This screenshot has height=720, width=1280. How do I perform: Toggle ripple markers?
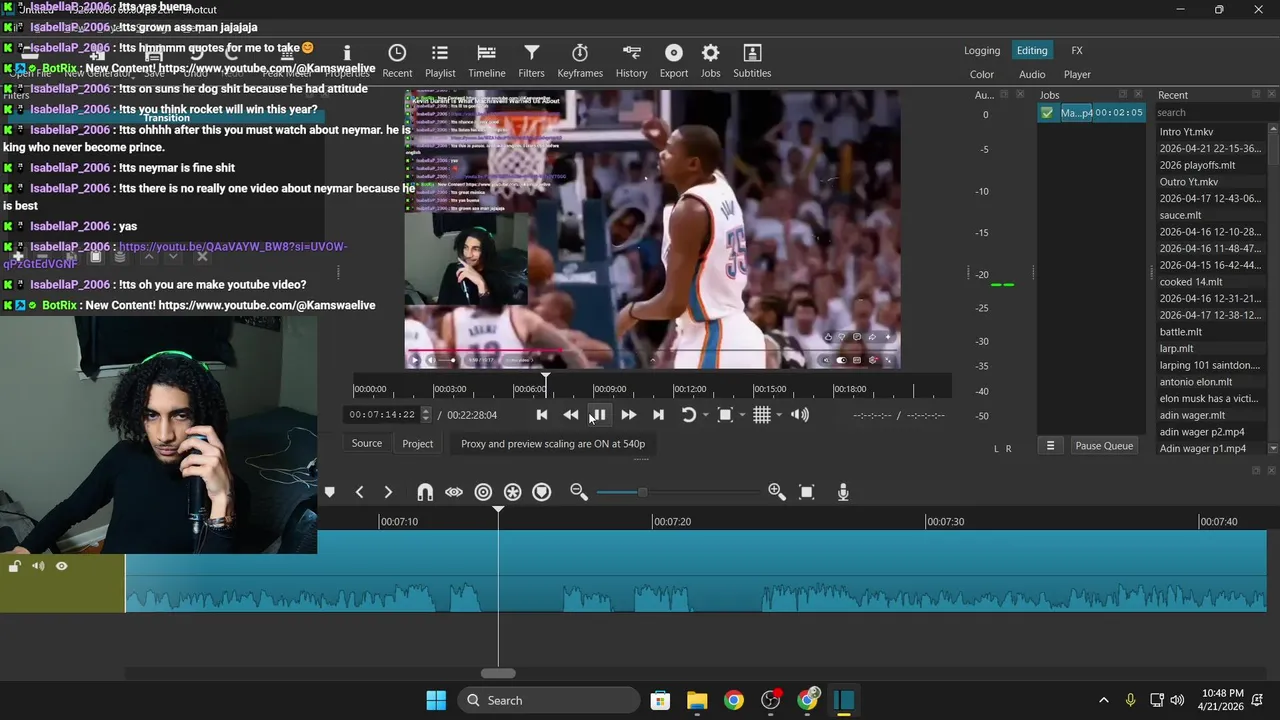541,492
